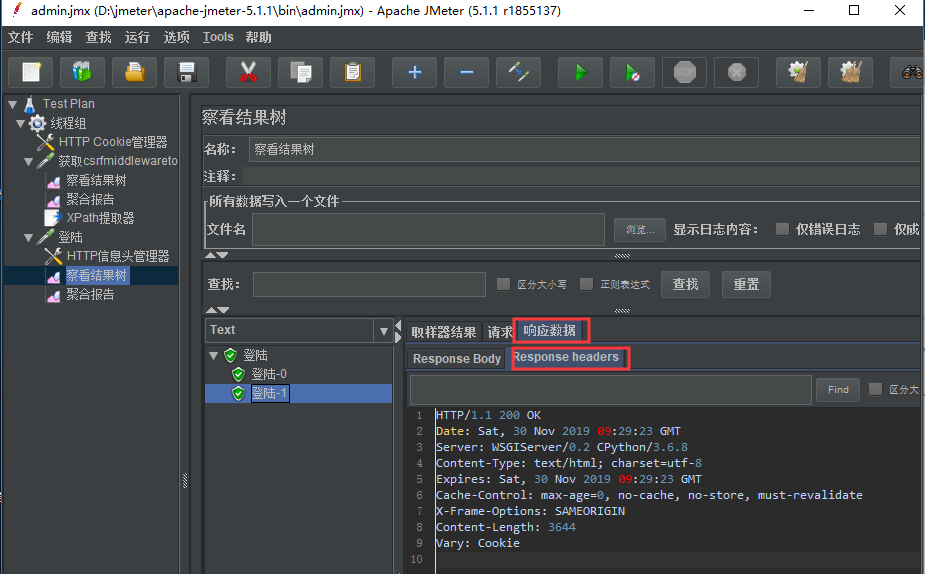
Task: Click the Stop icon in toolbar
Action: coord(684,73)
